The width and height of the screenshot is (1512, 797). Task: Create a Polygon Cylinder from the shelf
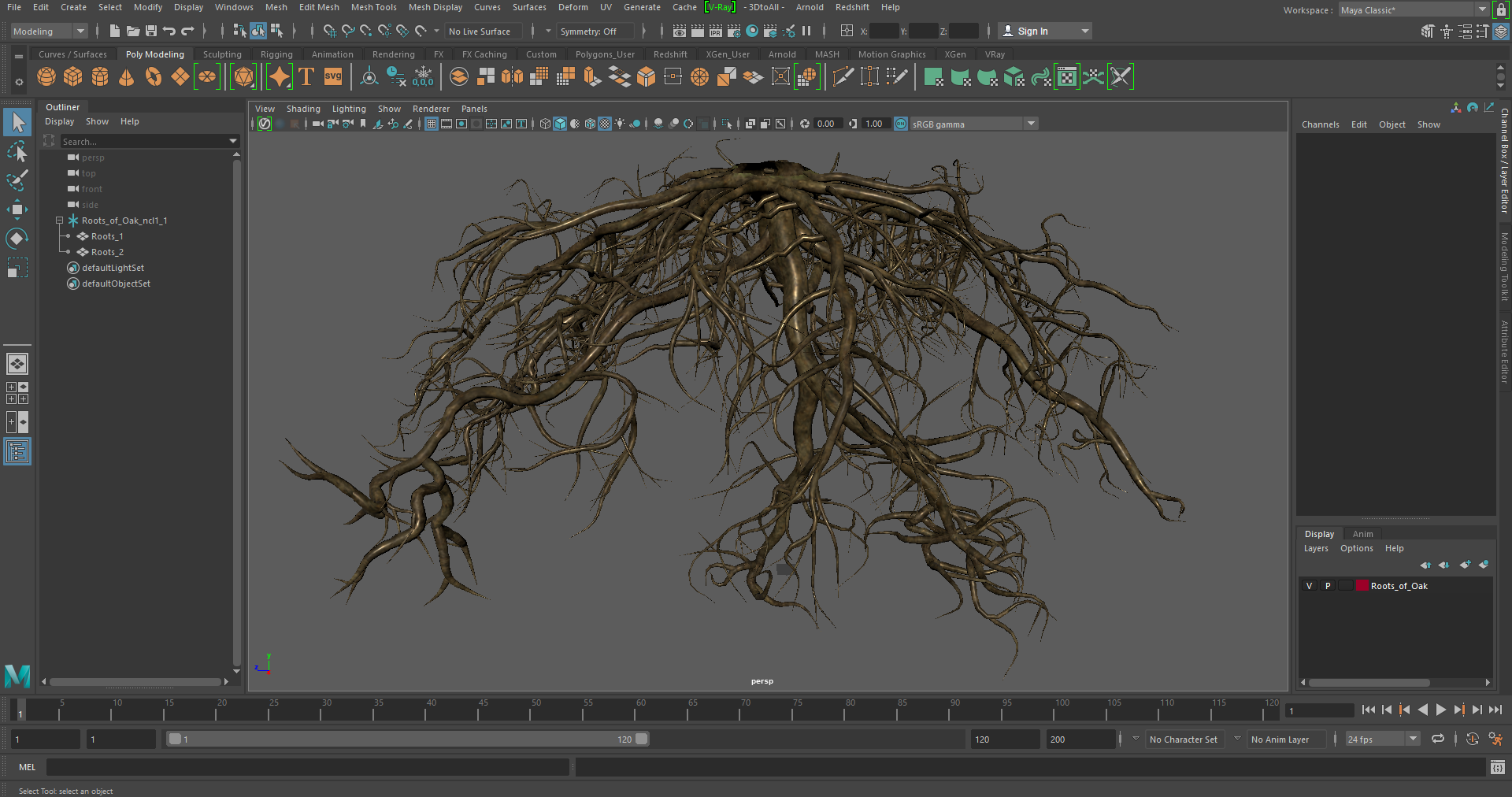(100, 76)
